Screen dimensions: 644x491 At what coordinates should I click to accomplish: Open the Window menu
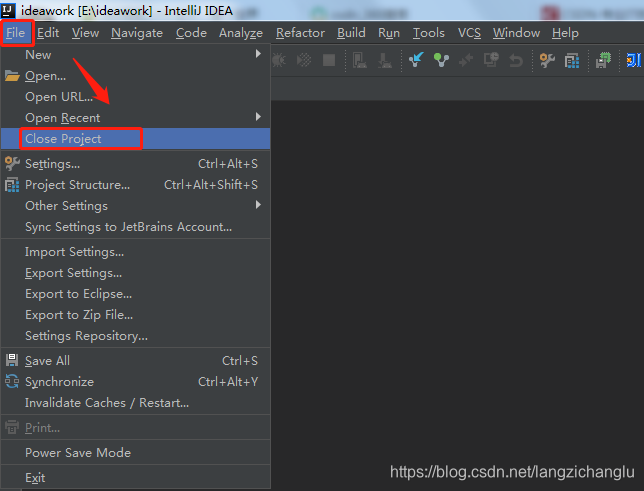click(516, 33)
